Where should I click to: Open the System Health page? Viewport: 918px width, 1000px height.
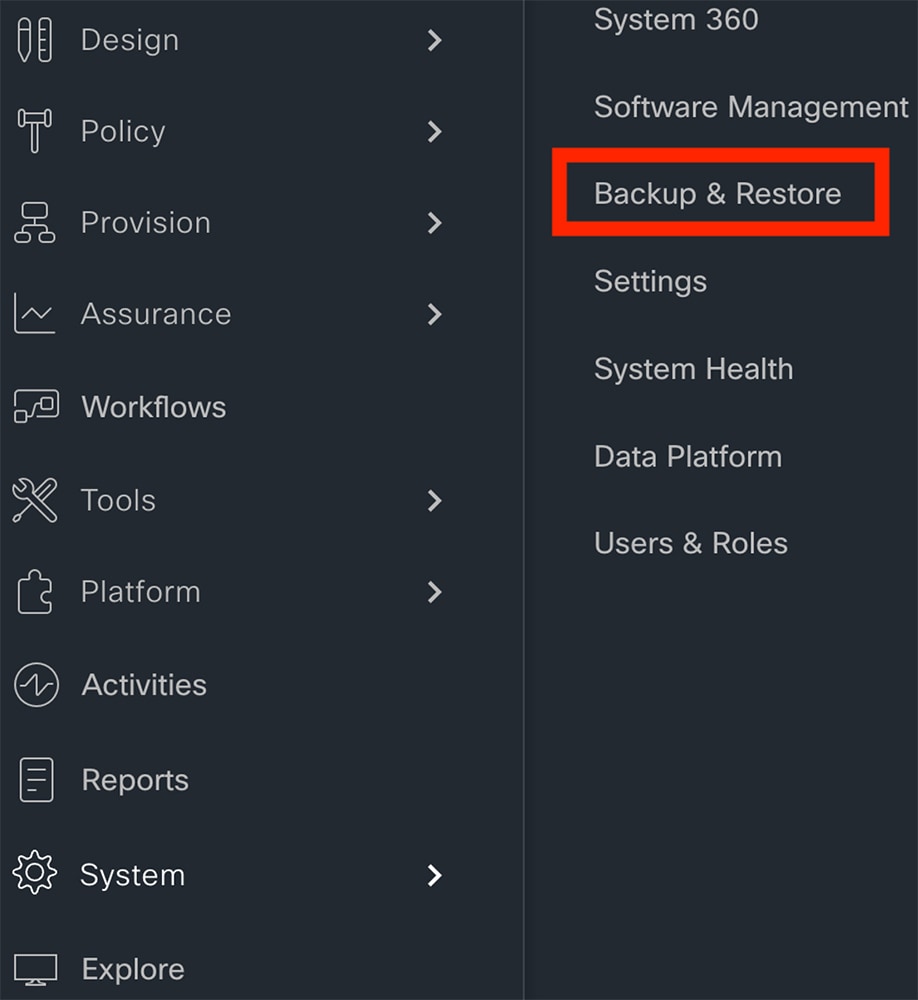pos(693,369)
